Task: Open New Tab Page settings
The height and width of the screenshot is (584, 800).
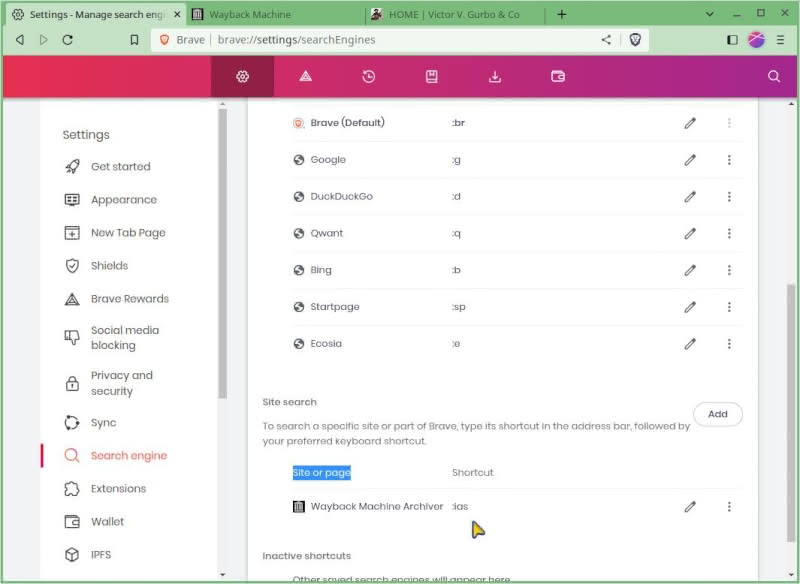Action: 128,233
